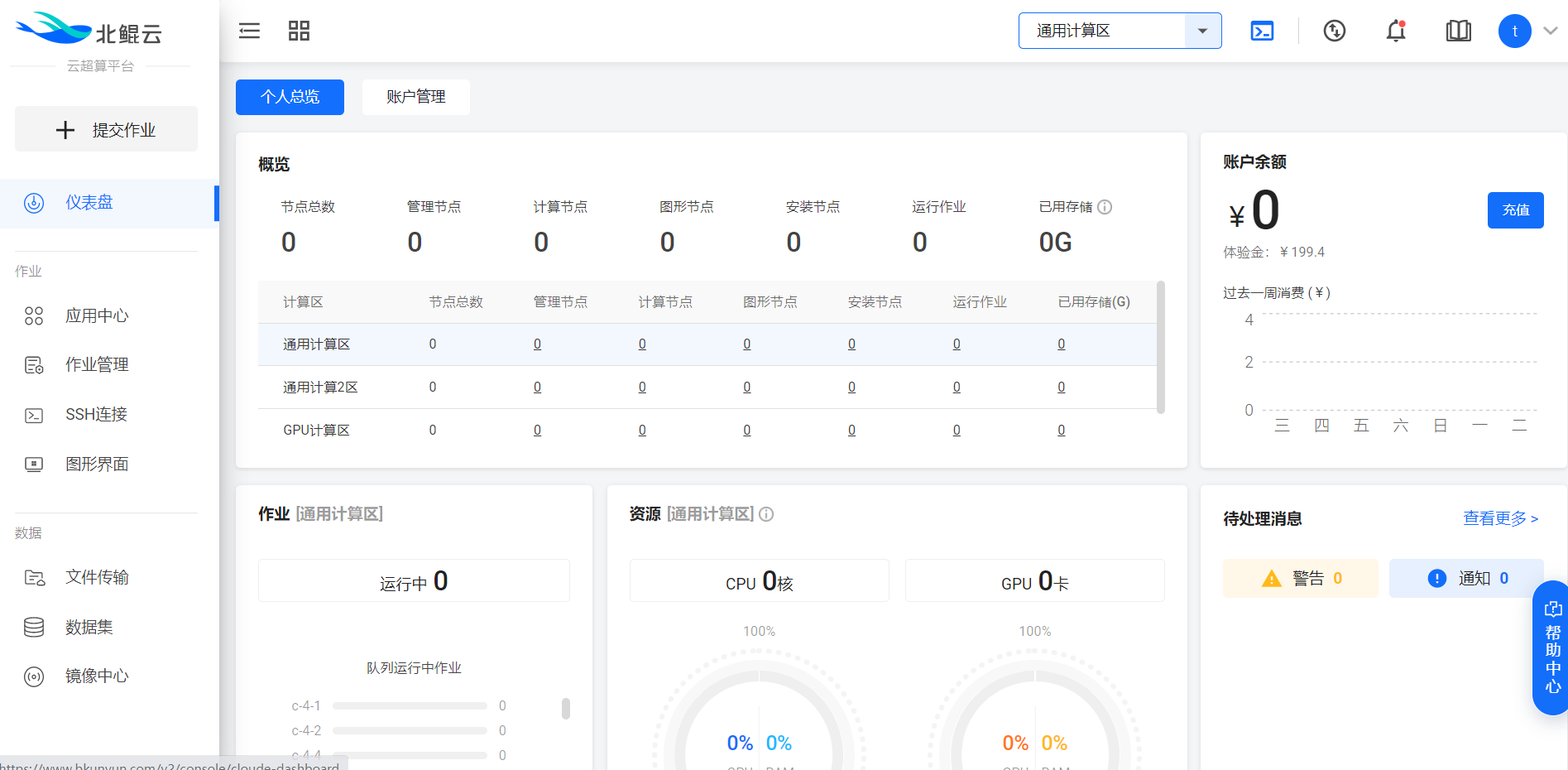Click the c-4-1 queue progress bar
Image resolution: width=1568 pixels, height=770 pixels.
tap(410, 706)
